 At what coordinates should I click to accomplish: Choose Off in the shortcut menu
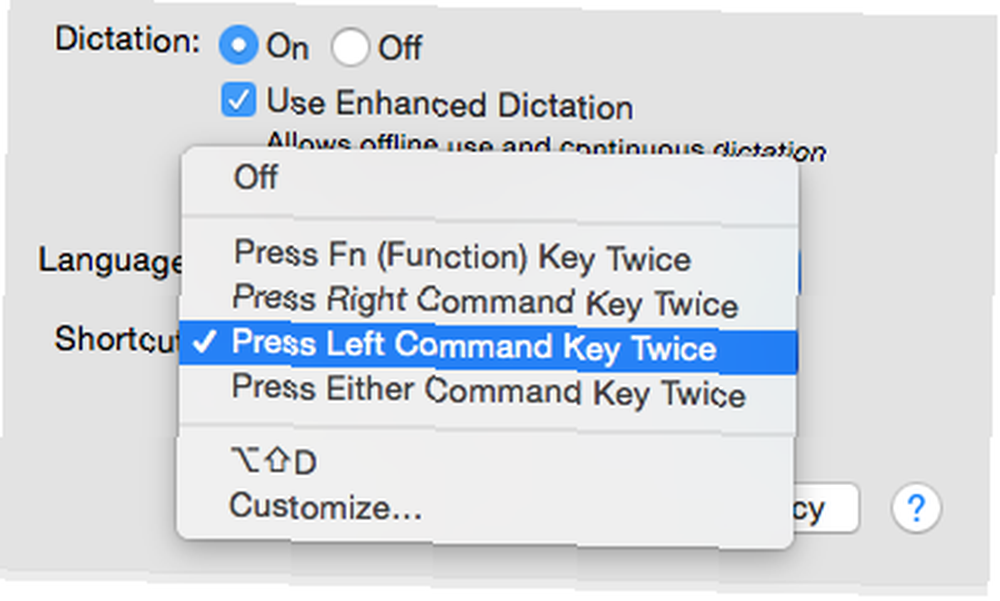(488, 177)
